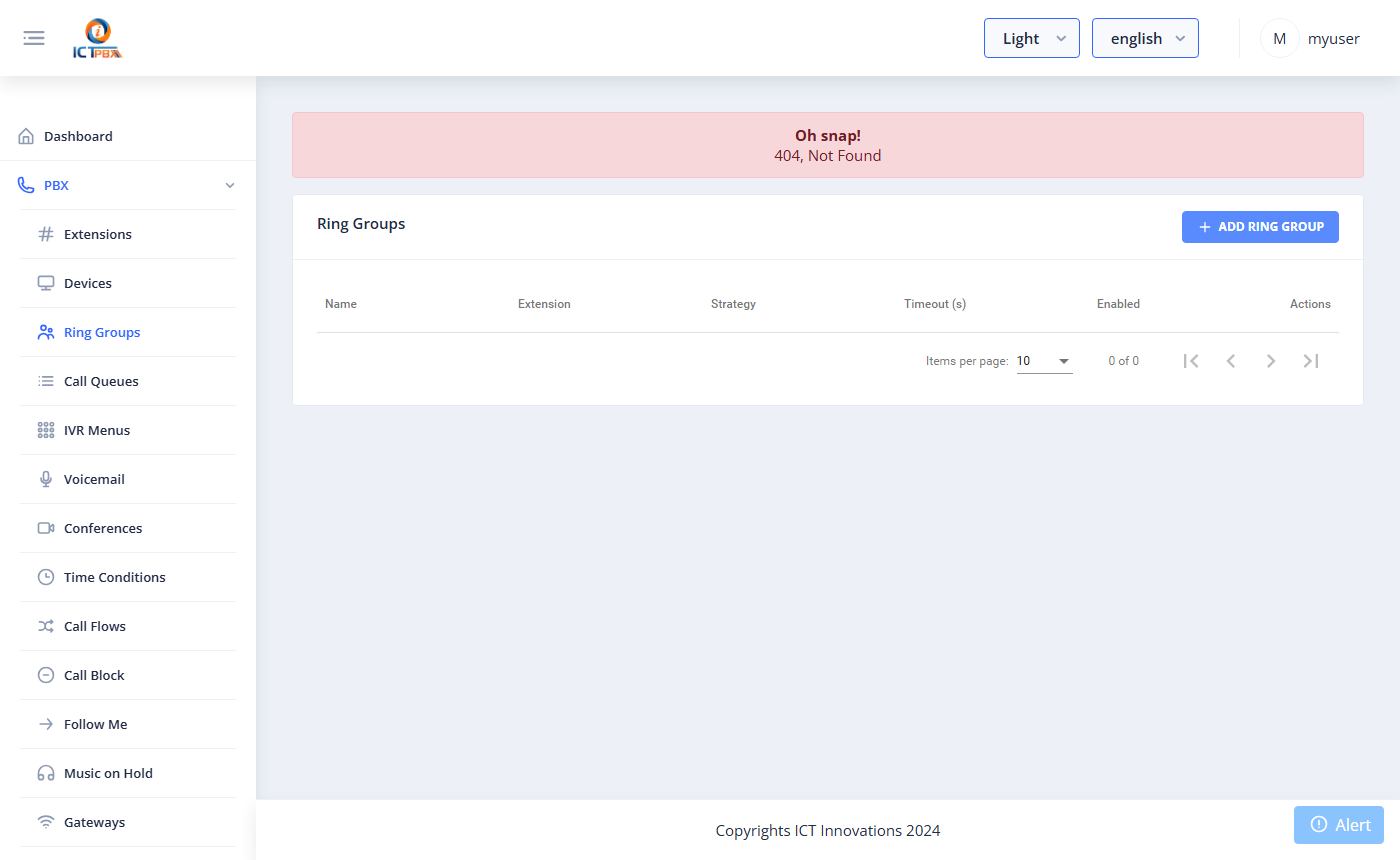Viewport: 1400px width, 860px height.
Task: Click the Call Queues list icon
Action: [x=46, y=381]
